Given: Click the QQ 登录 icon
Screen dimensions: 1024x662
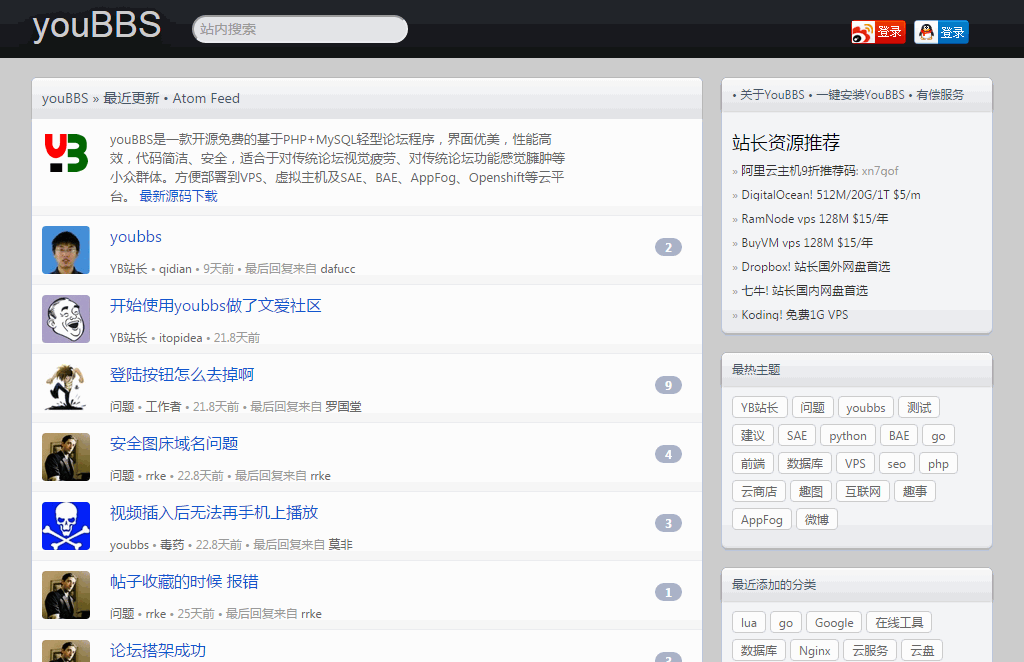Looking at the screenshot, I should tap(940, 31).
